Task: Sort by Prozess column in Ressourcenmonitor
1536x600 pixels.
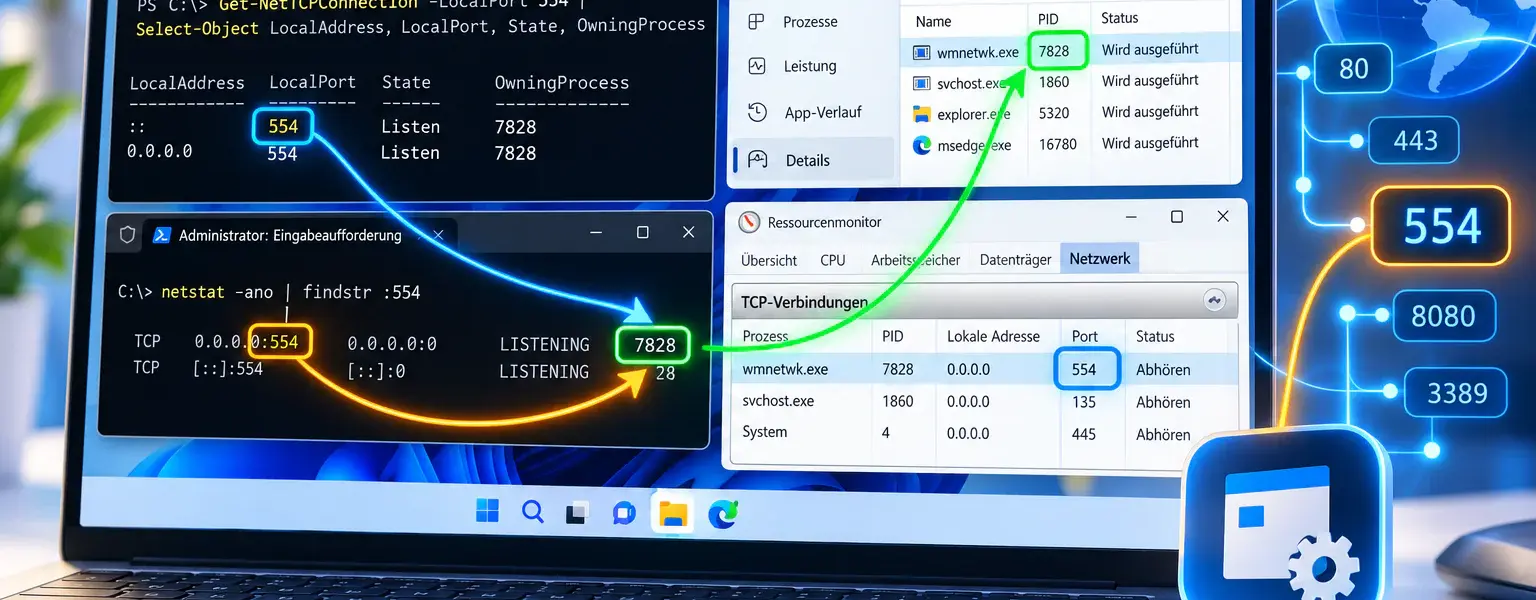Action: [x=765, y=337]
